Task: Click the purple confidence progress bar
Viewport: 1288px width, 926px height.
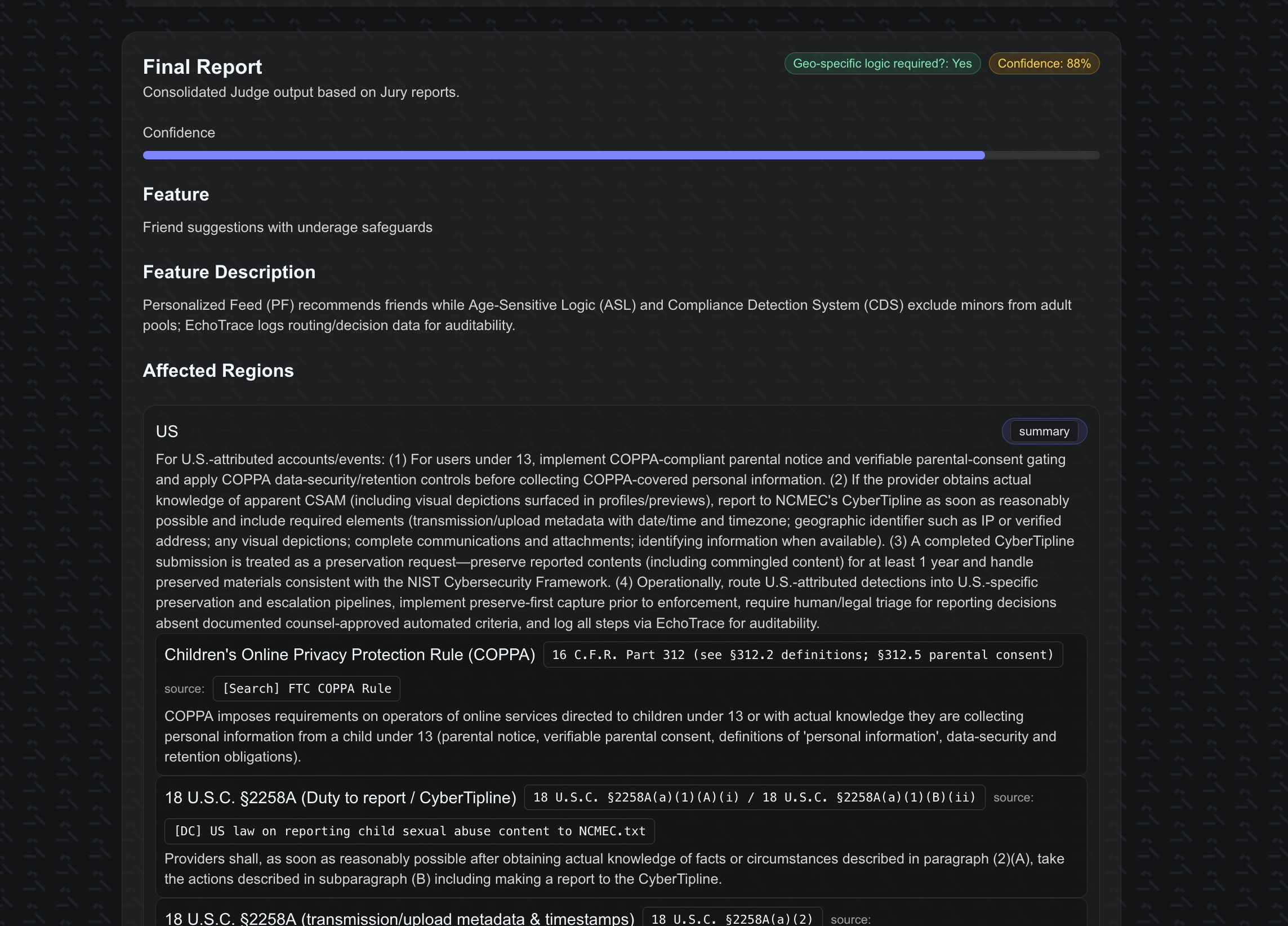Action: (x=563, y=155)
